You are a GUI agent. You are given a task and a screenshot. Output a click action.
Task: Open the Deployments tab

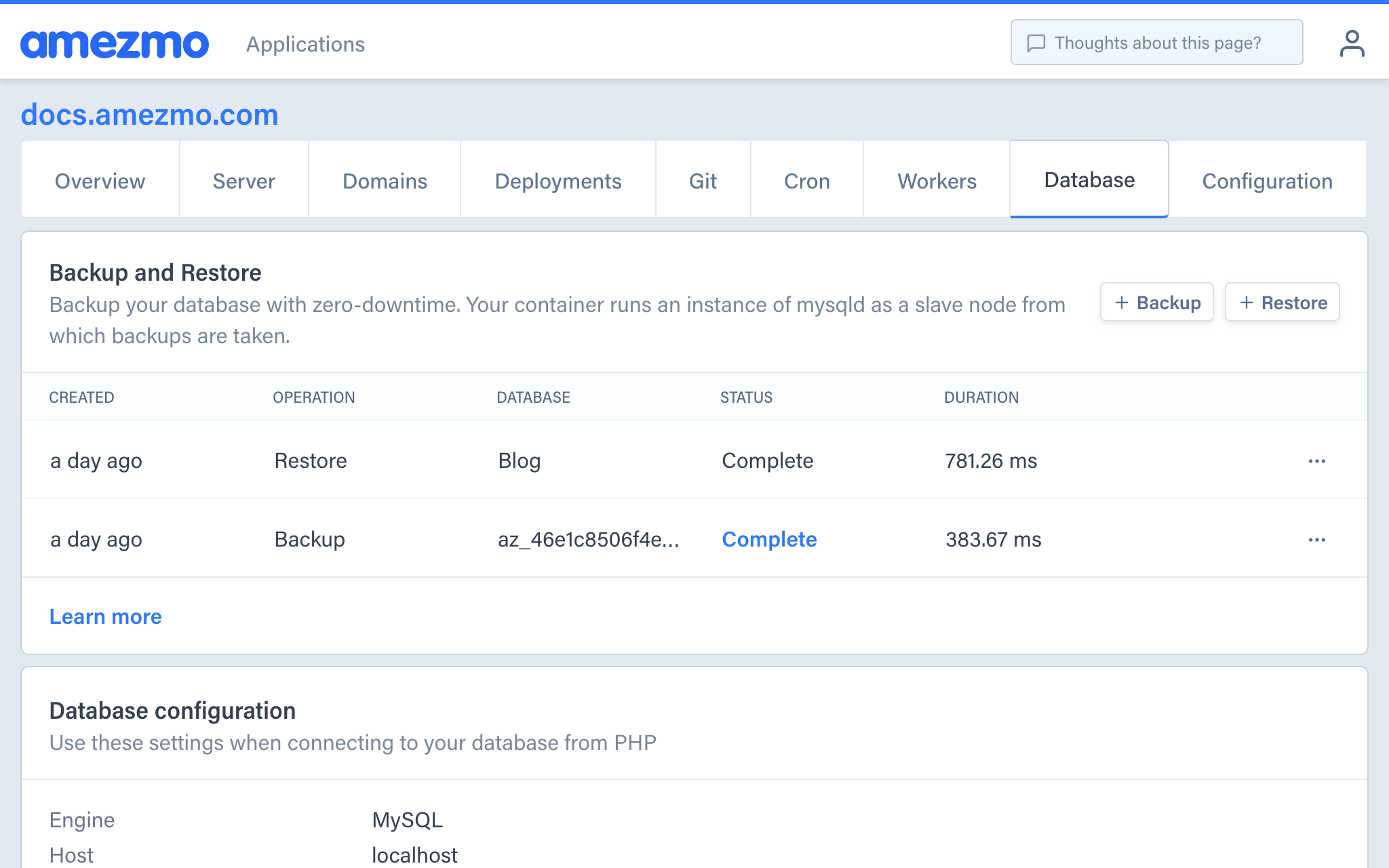(557, 181)
